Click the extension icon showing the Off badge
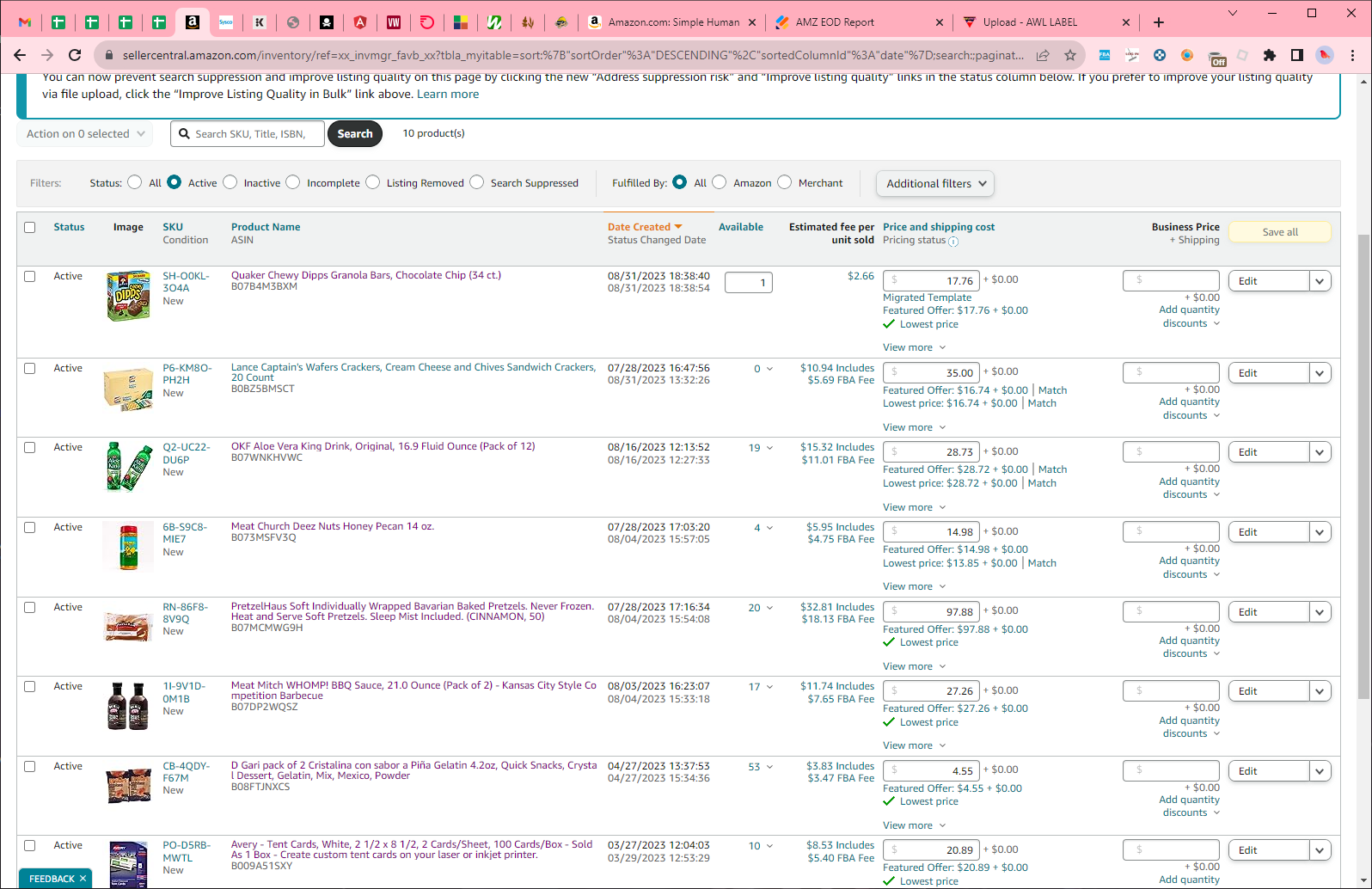This screenshot has width=1372, height=889. tap(1217, 57)
